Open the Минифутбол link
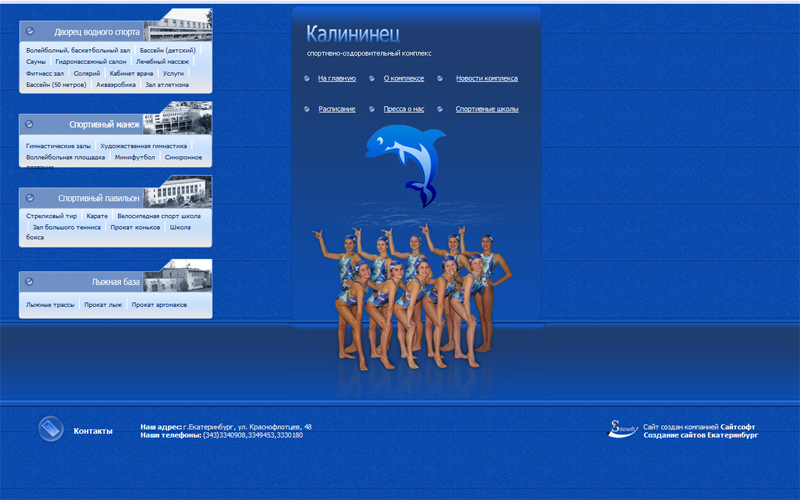The height and width of the screenshot is (500, 800). [x=135, y=157]
